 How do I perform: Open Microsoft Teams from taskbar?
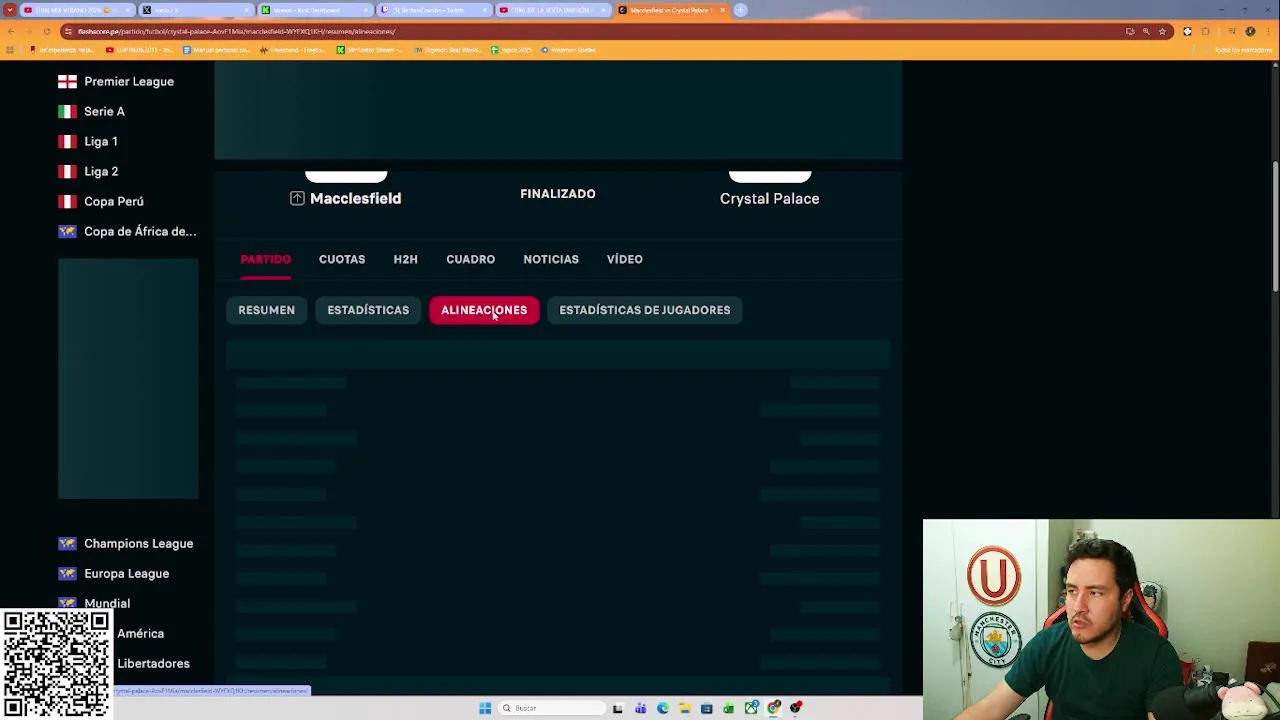pos(640,708)
